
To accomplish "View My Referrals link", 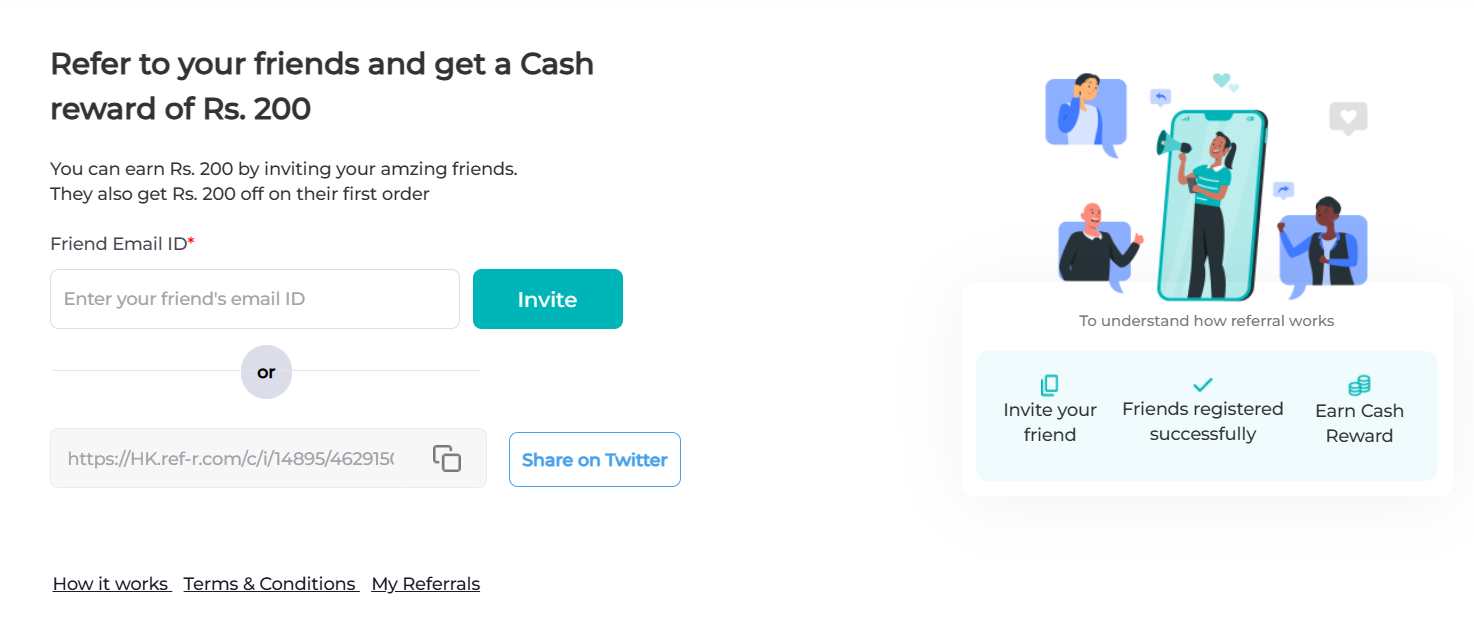I will pyautogui.click(x=426, y=584).
